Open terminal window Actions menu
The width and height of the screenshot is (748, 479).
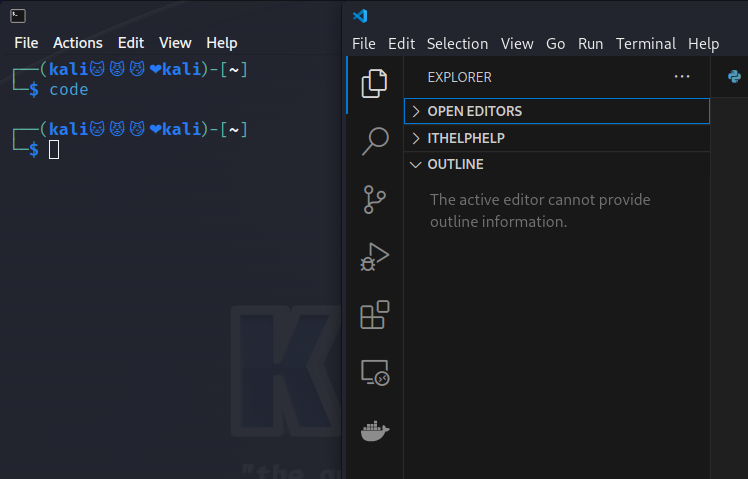[x=78, y=43]
